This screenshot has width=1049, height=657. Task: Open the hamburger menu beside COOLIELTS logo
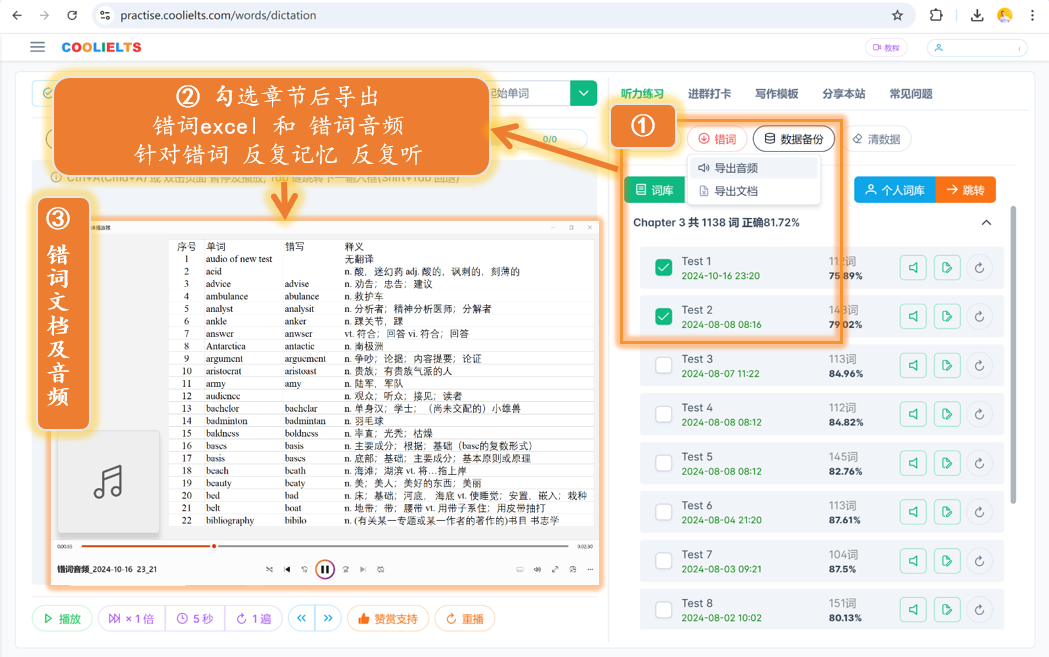point(37,47)
